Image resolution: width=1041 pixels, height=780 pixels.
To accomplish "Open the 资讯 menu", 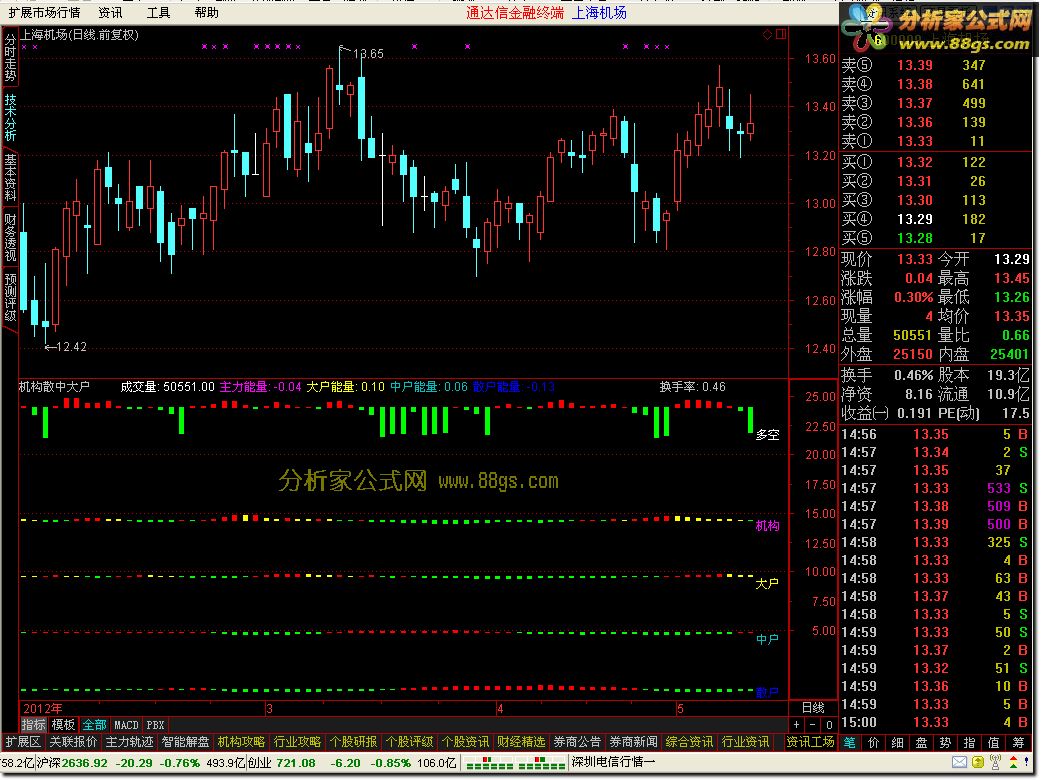I will [110, 13].
